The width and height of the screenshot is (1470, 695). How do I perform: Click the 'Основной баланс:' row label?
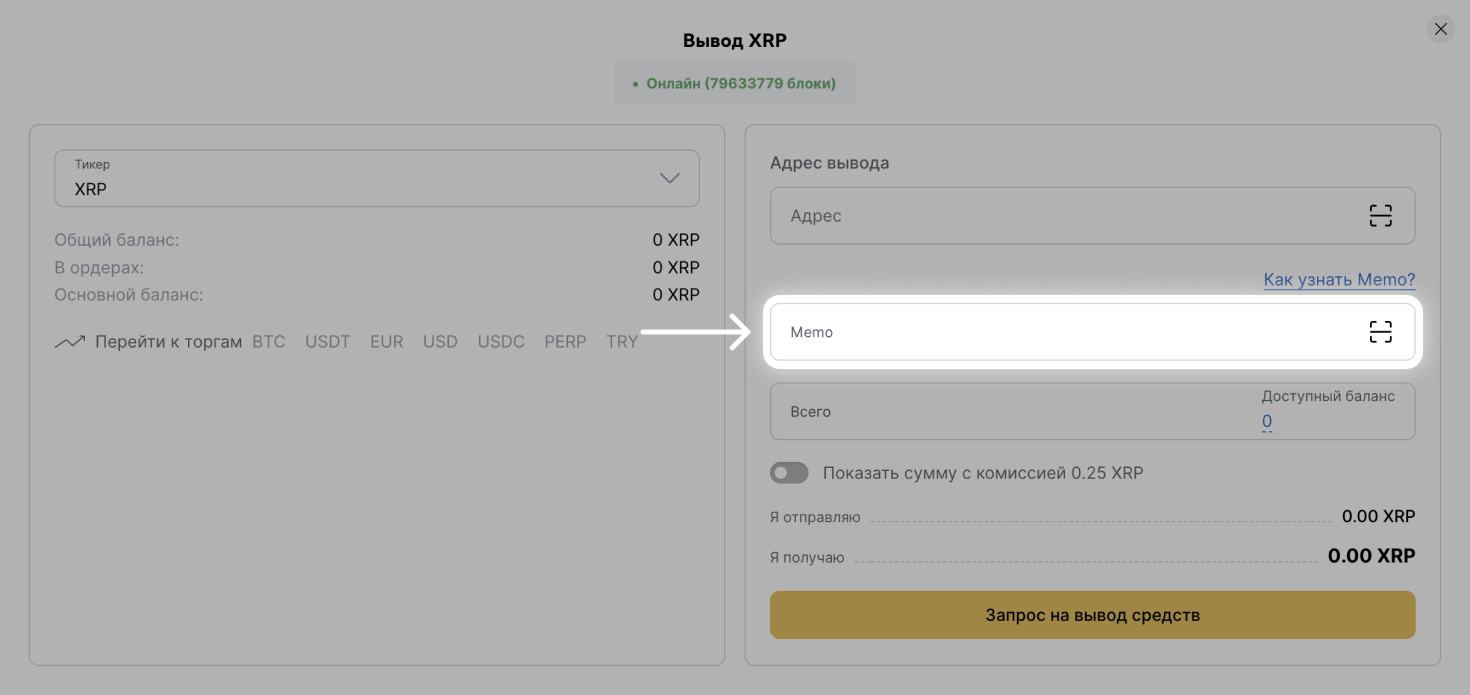pos(129,295)
